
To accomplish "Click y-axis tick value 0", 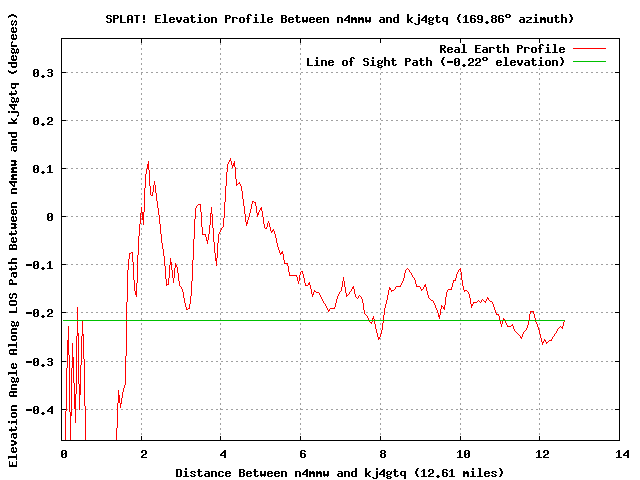I will [50, 217].
